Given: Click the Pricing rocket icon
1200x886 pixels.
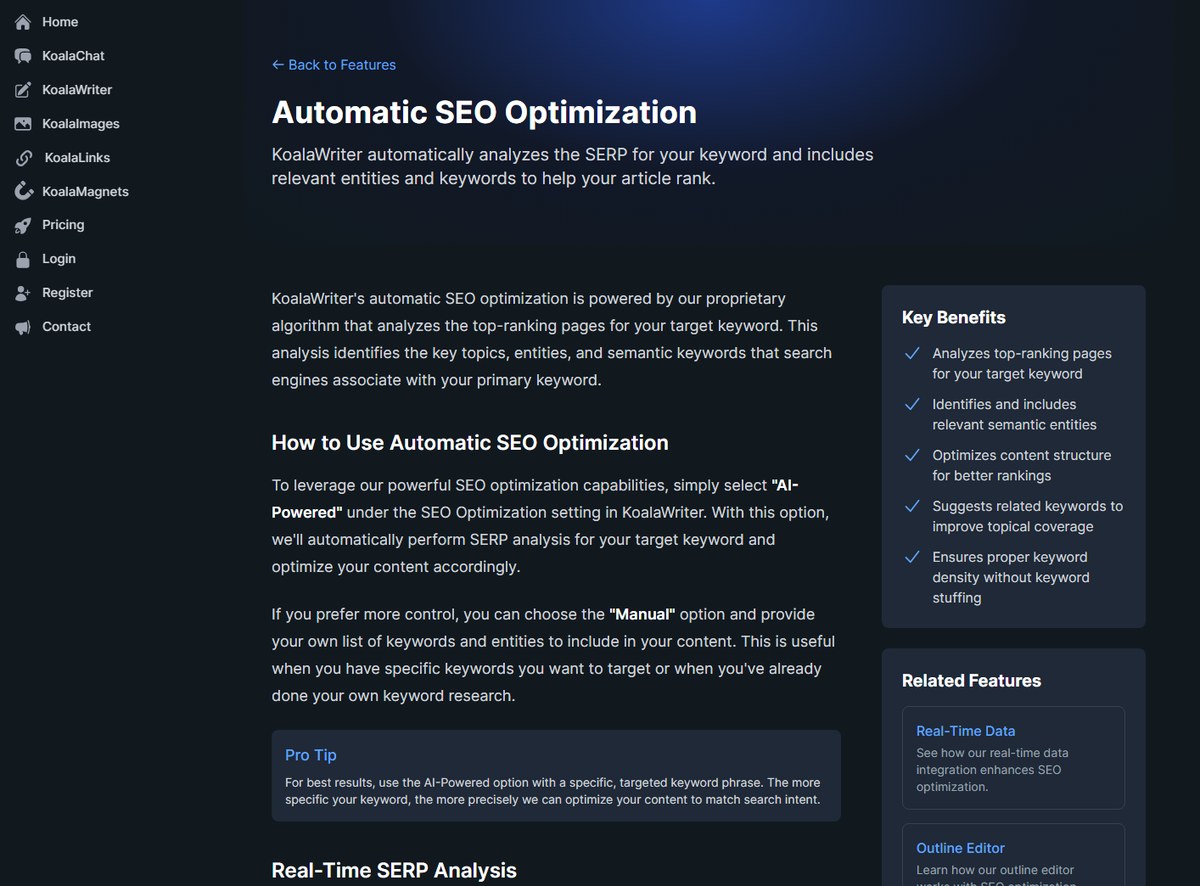Looking at the screenshot, I should [x=23, y=225].
